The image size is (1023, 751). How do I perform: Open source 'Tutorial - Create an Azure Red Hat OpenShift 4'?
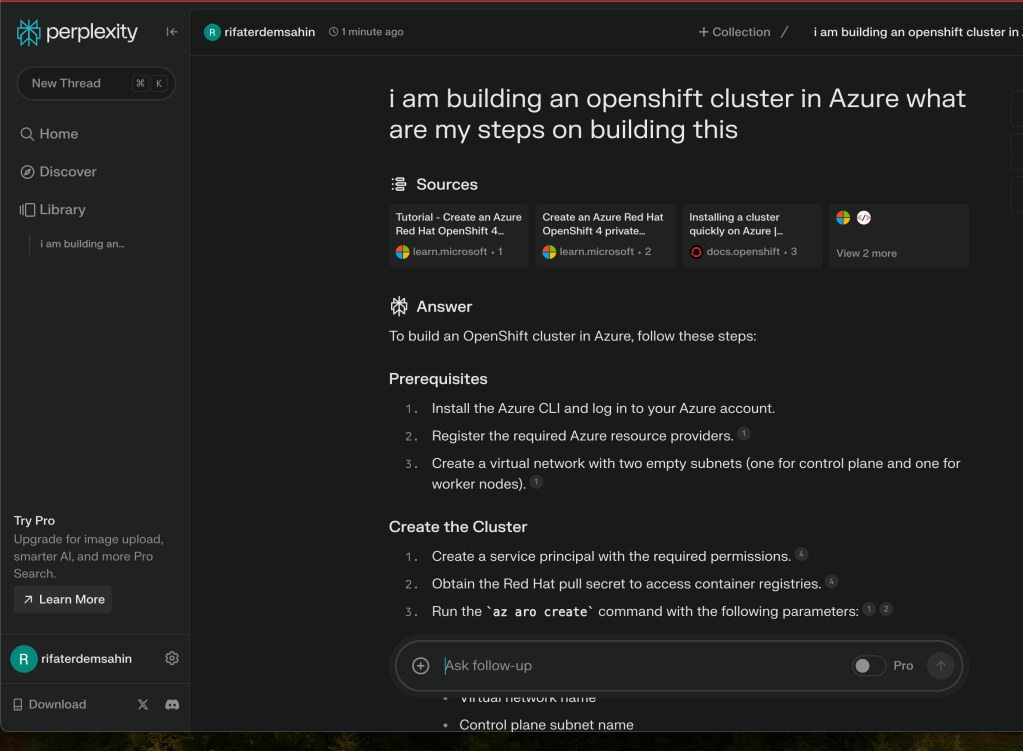(x=459, y=236)
